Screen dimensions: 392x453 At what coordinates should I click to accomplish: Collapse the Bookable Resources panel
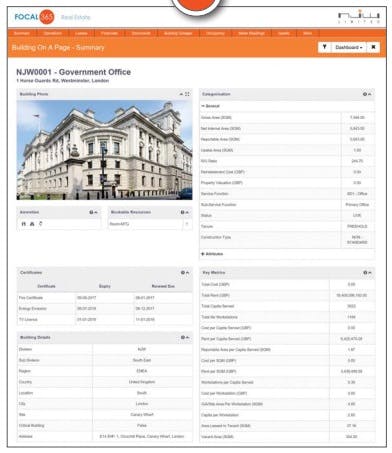pos(187,212)
